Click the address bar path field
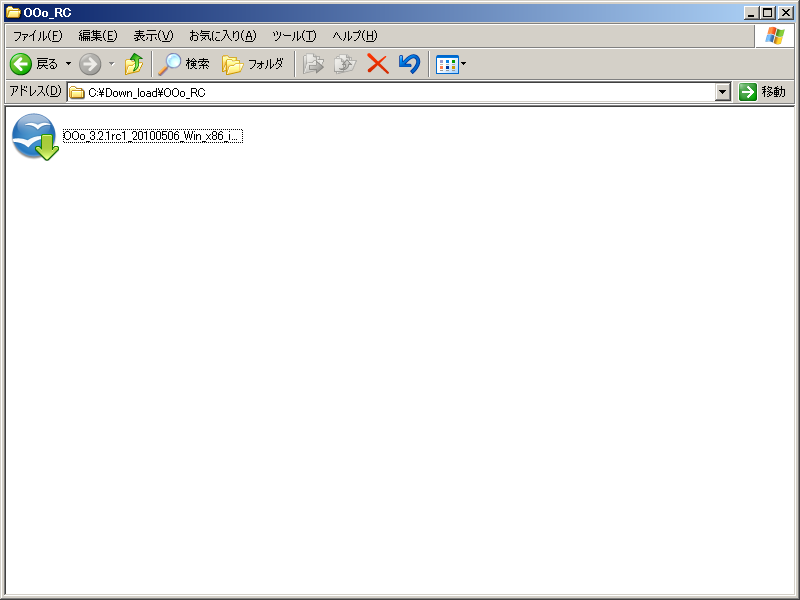Screen dimensions: 800x600 tap(391, 92)
